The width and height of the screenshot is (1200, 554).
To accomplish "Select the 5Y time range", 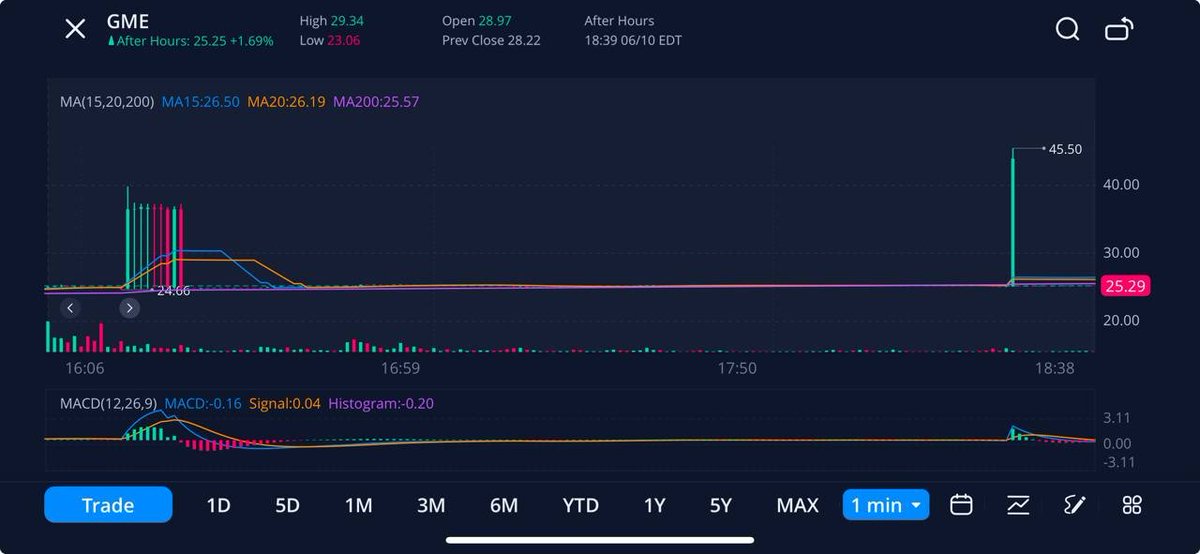I will [721, 506].
